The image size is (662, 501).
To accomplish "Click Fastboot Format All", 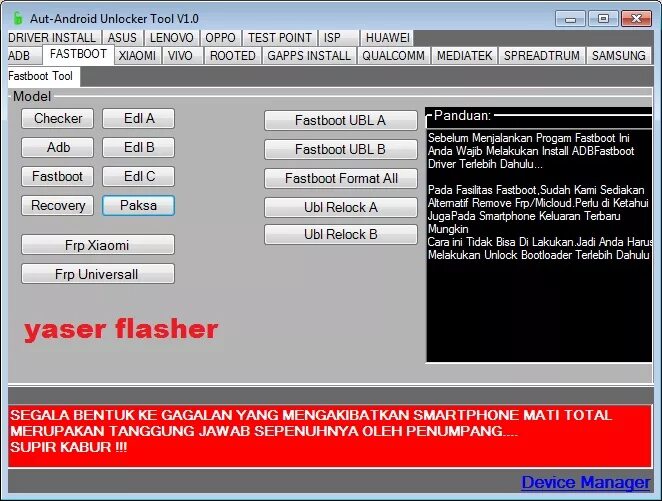I will coord(341,179).
